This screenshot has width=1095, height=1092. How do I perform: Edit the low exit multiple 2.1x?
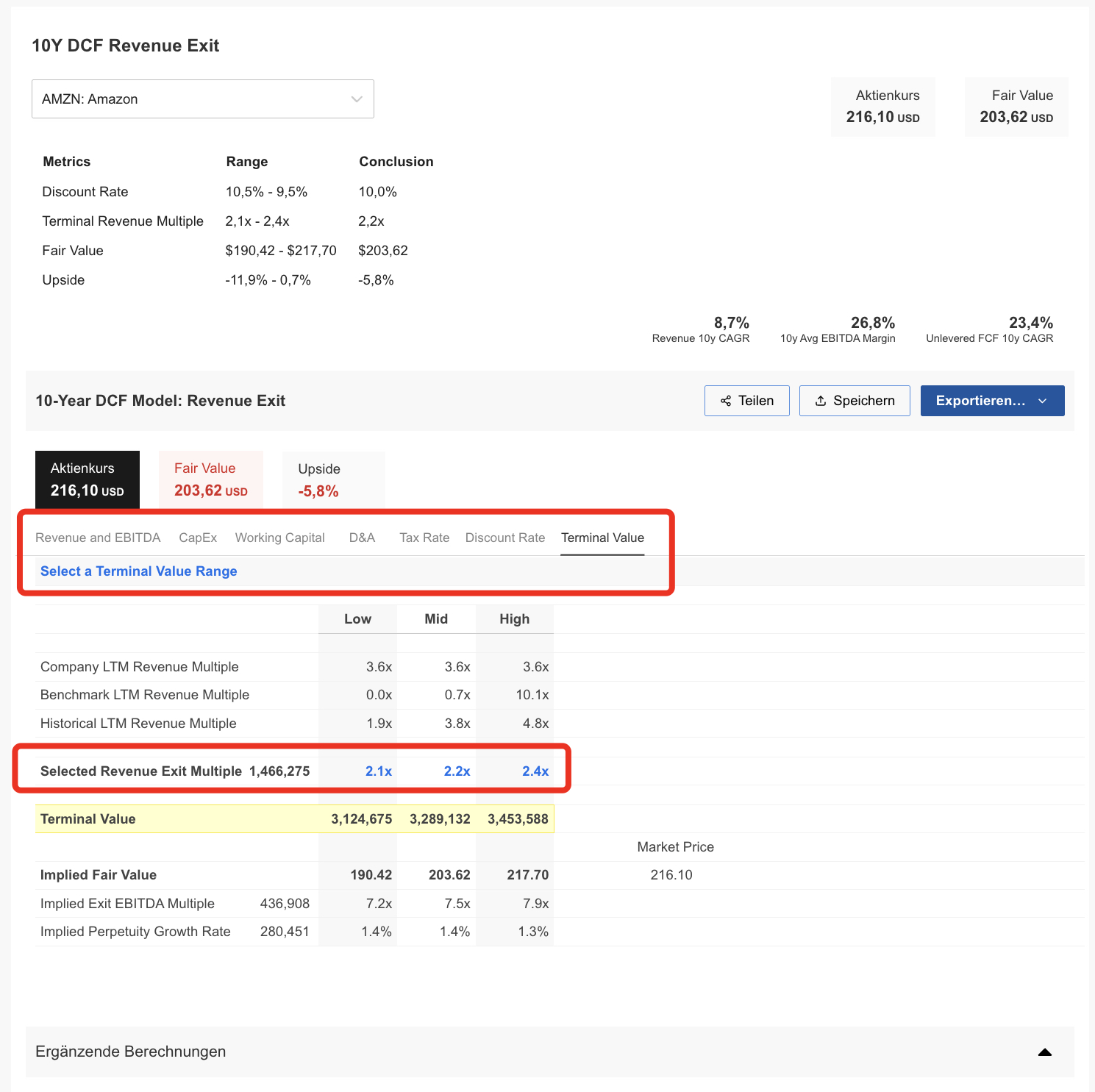(x=379, y=771)
